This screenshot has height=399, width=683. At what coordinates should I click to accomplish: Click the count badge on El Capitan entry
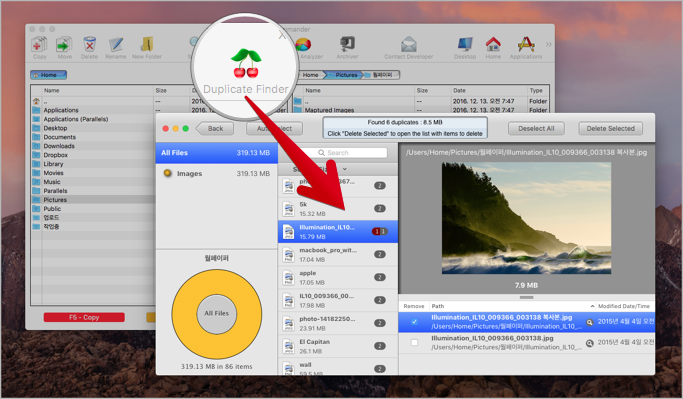380,346
